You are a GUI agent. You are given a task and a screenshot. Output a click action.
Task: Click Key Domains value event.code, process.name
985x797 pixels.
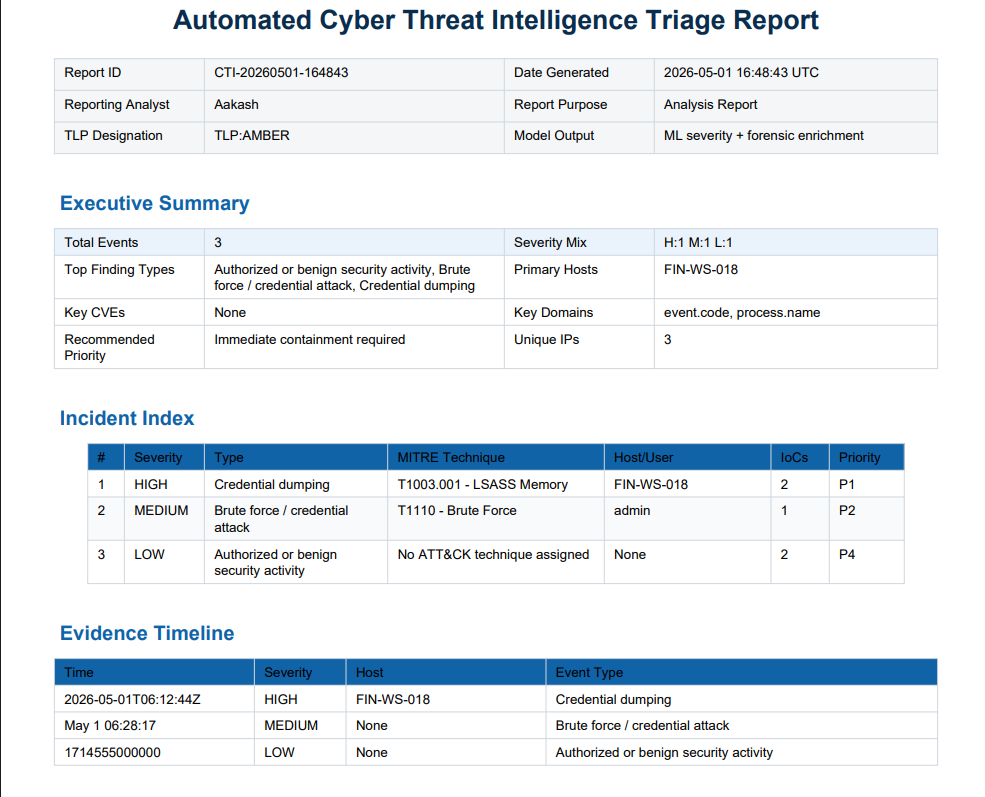point(742,313)
